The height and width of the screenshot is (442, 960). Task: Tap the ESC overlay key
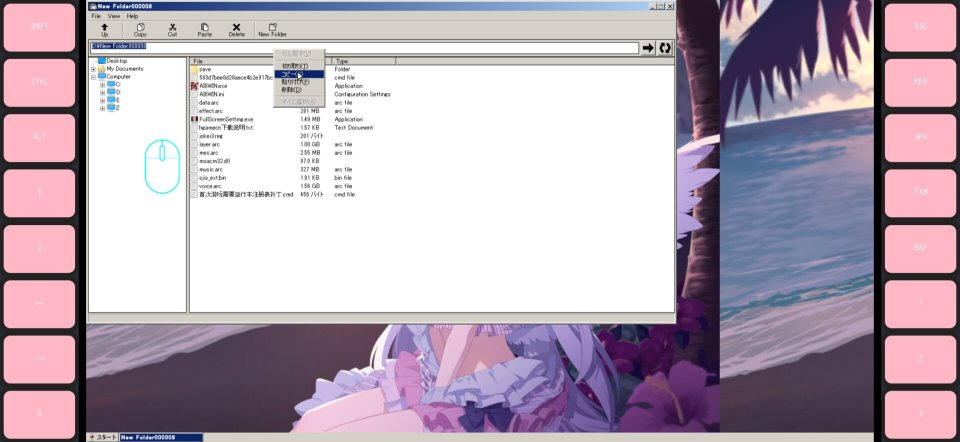[920, 27]
